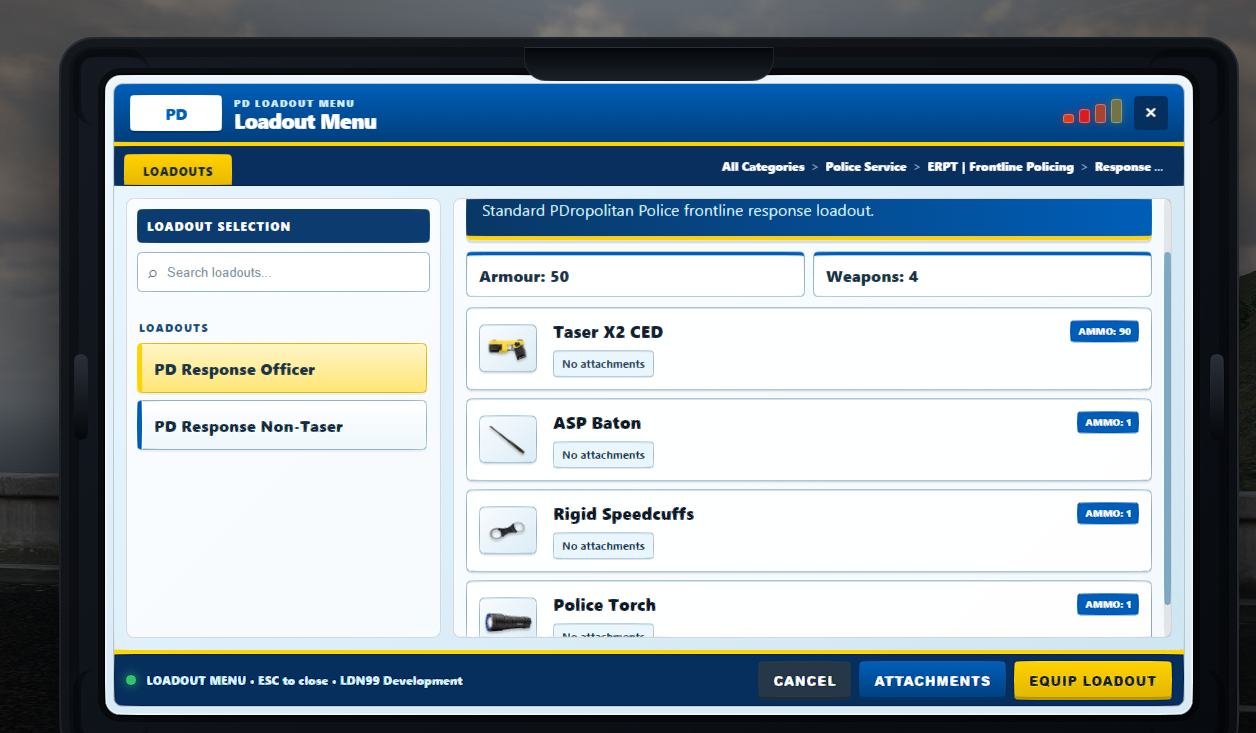The width and height of the screenshot is (1256, 733).
Task: Open ERPT | Frontline Policing breadcrumb
Action: click(x=1000, y=167)
